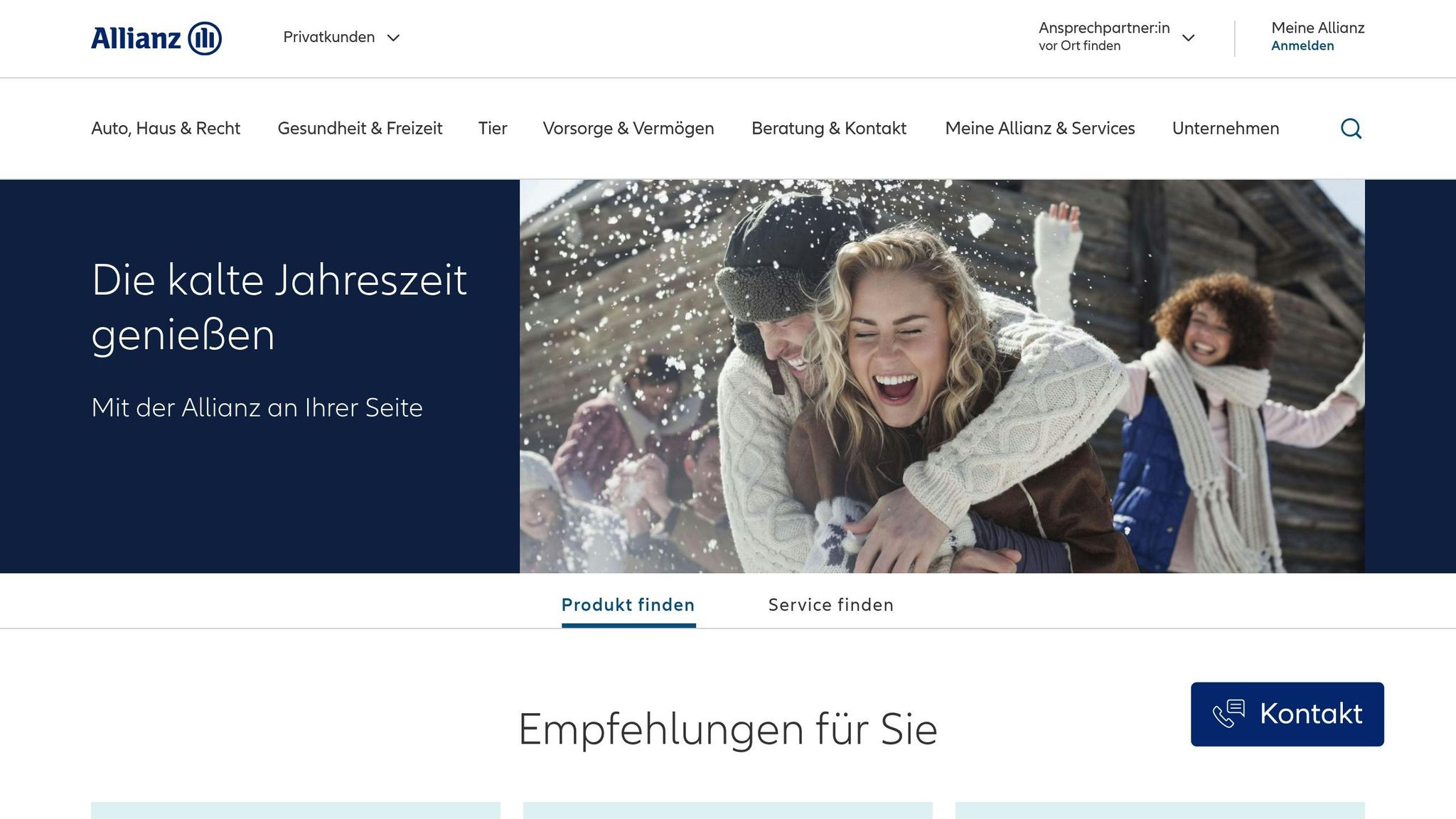
Task: Open the Gesundheit & Freizeit menu
Action: [x=360, y=129]
